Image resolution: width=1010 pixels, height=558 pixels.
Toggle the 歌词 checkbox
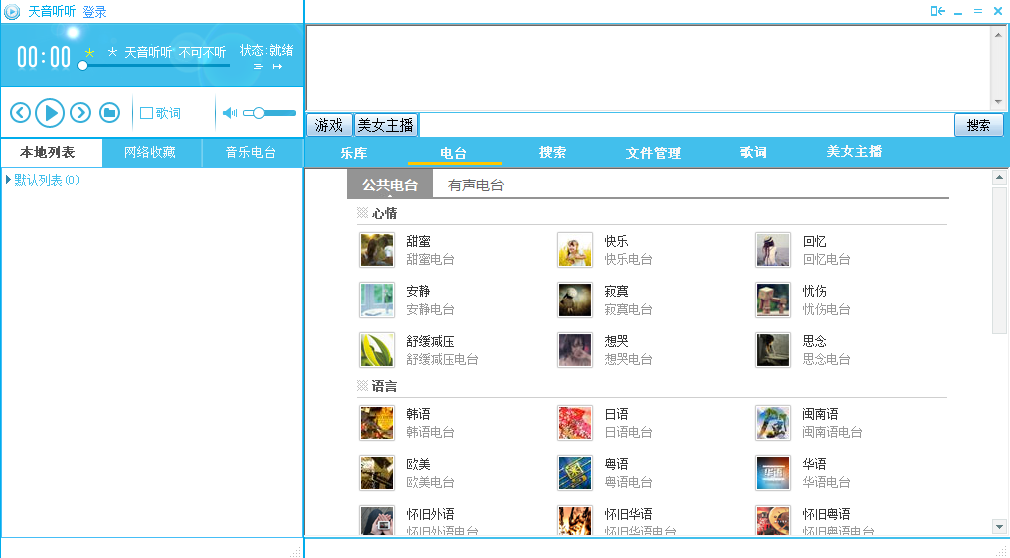pyautogui.click(x=146, y=113)
